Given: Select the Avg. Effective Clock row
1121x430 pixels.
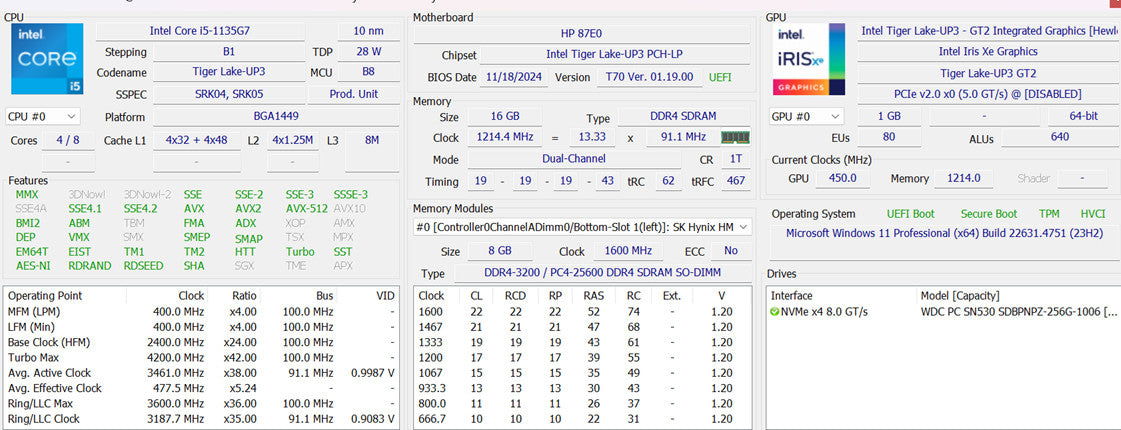Looking at the screenshot, I should coord(202,389).
